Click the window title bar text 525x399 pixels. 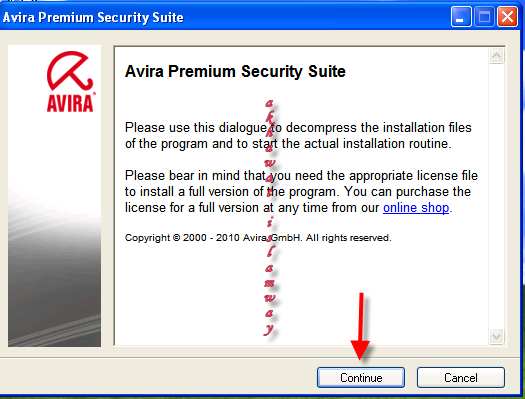93,17
